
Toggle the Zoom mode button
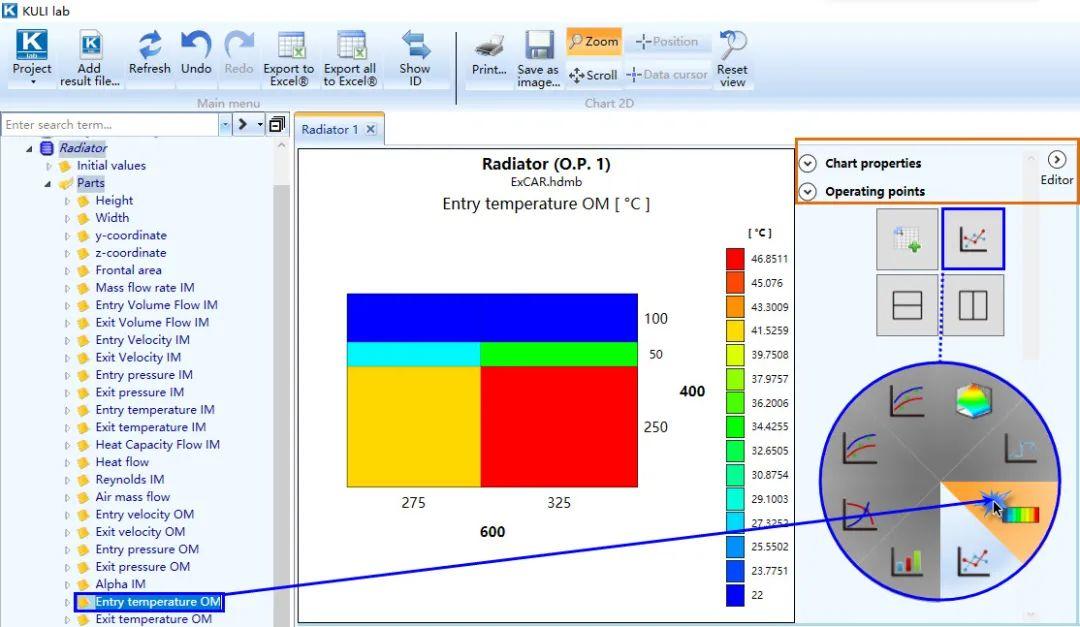pyautogui.click(x=594, y=41)
